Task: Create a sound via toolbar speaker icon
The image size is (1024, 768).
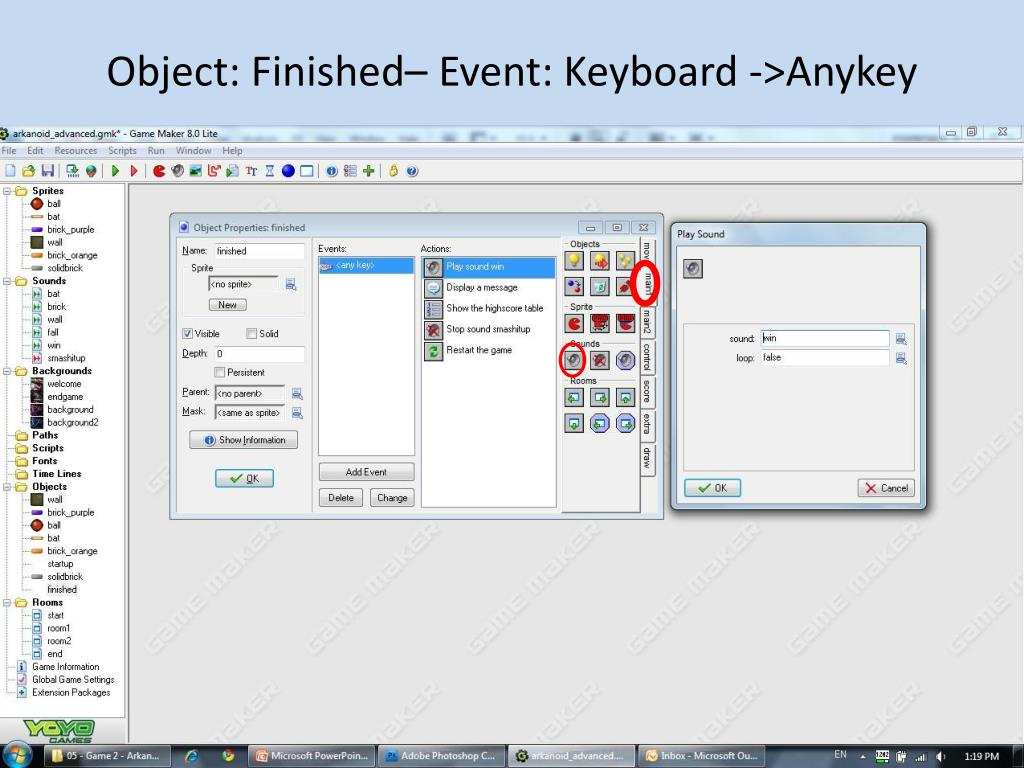Action: click(177, 171)
